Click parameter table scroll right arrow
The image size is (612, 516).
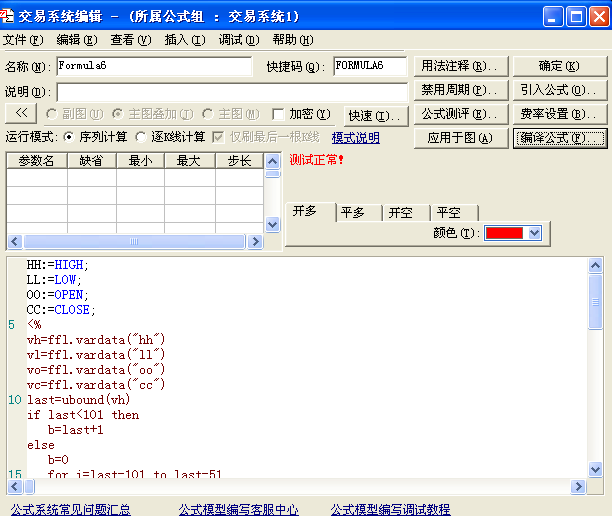pos(255,242)
